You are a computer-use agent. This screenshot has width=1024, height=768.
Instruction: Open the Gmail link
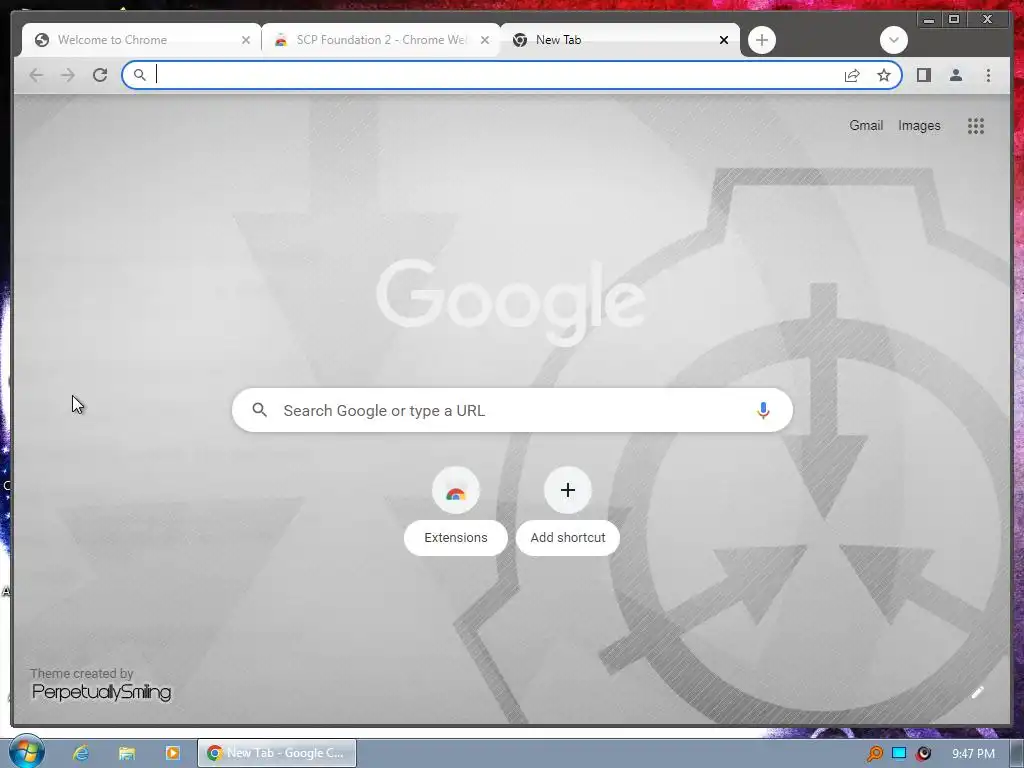(866, 125)
